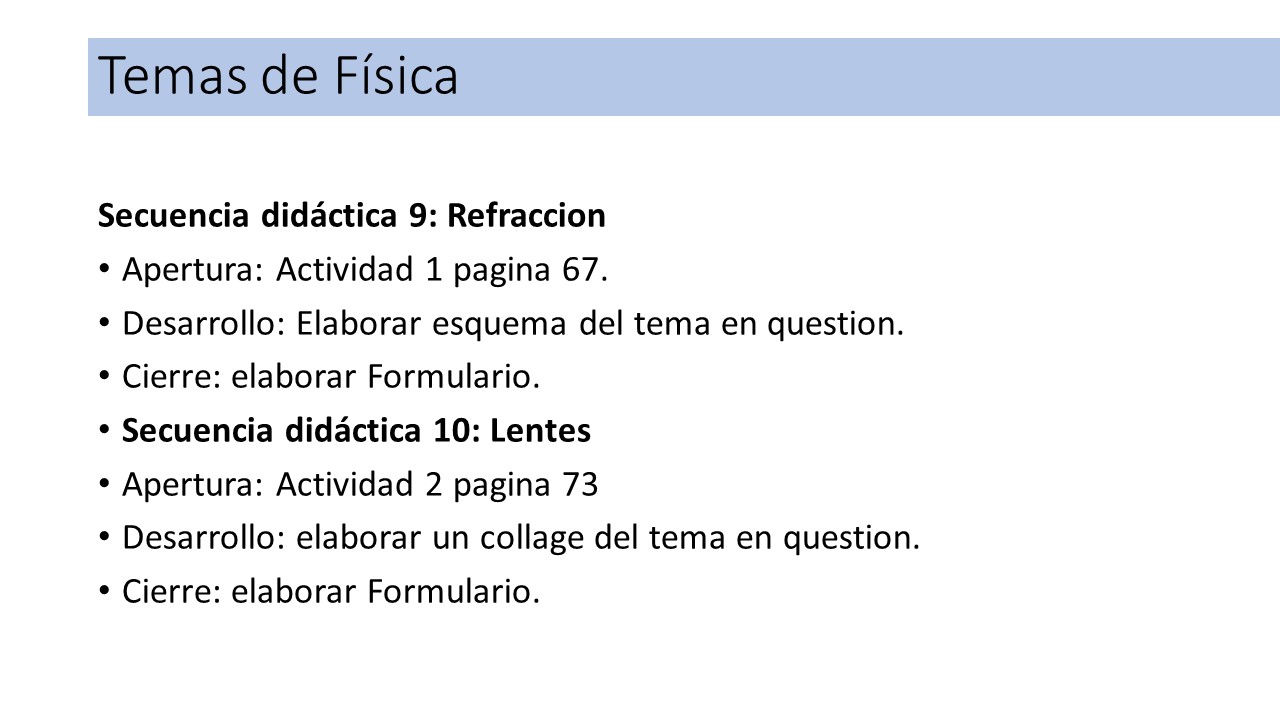Place the cursor on page number "73"
This screenshot has height=720, width=1280.
pos(580,485)
